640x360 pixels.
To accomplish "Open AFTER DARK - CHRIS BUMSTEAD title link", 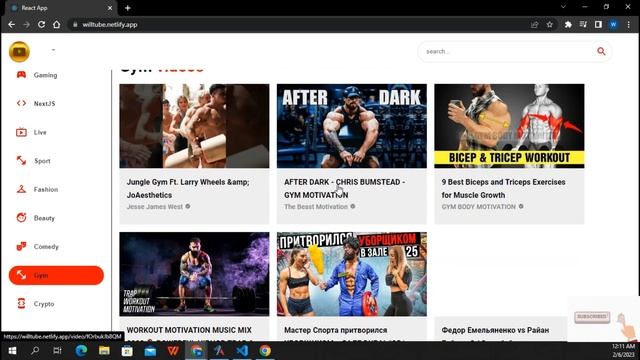I will coord(345,188).
